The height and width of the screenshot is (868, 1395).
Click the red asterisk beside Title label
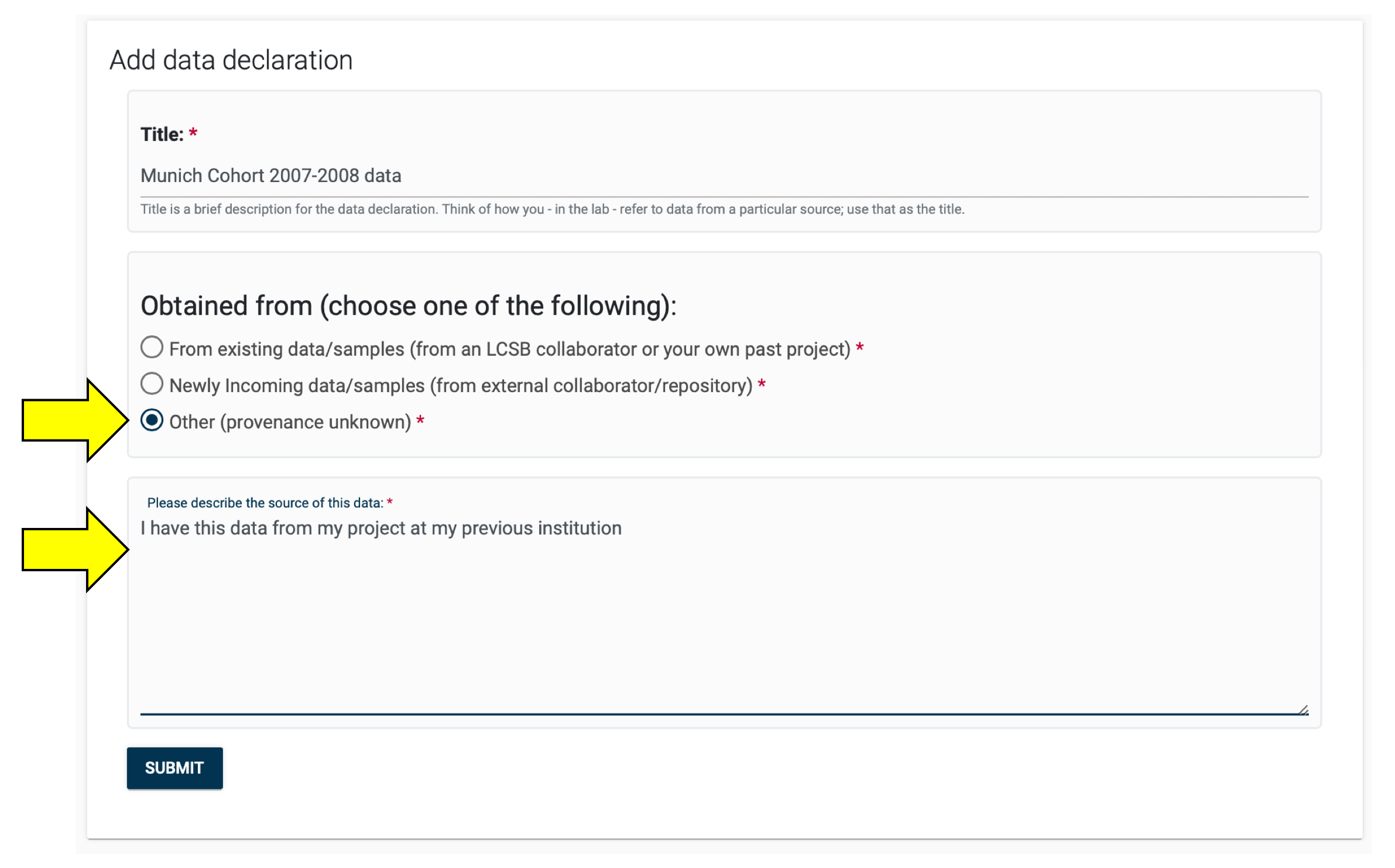pos(193,133)
